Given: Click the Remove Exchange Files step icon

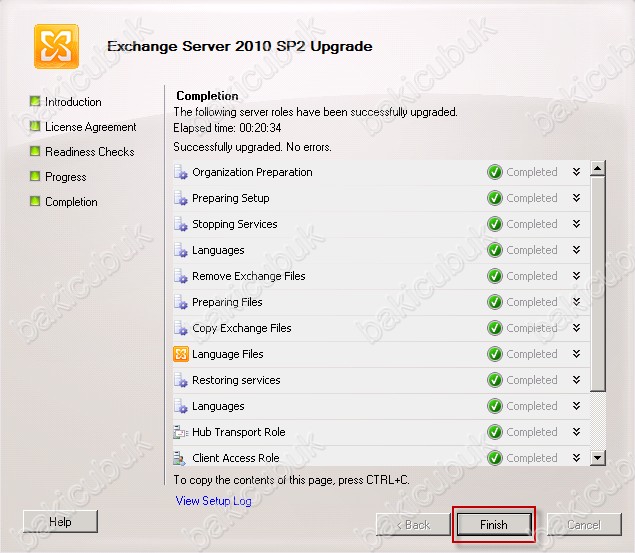Looking at the screenshot, I should (x=181, y=276).
